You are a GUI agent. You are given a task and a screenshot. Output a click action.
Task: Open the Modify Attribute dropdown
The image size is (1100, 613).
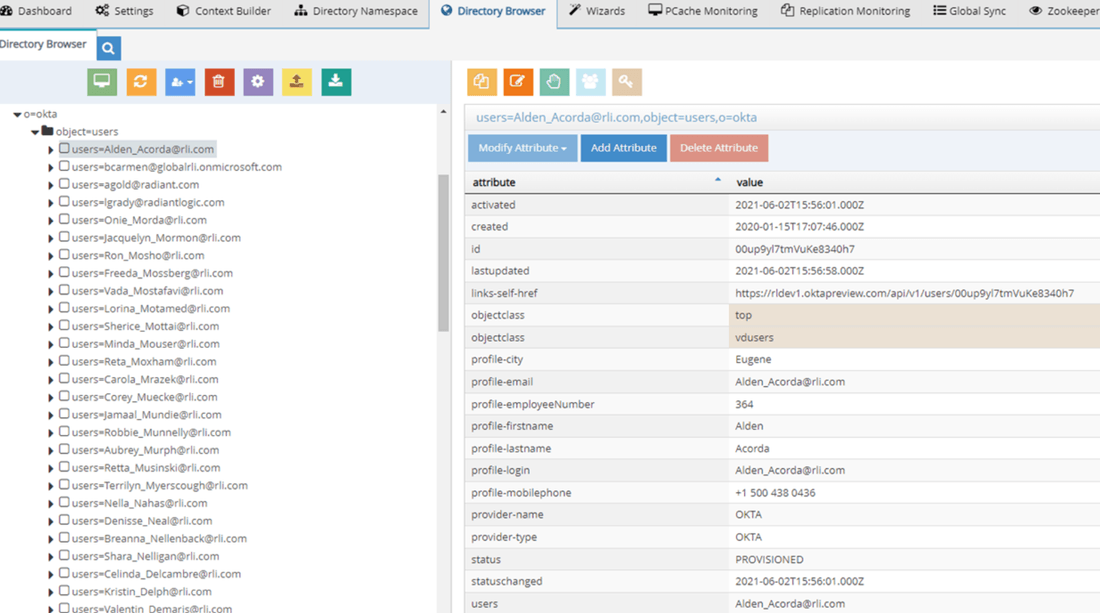[x=523, y=148]
